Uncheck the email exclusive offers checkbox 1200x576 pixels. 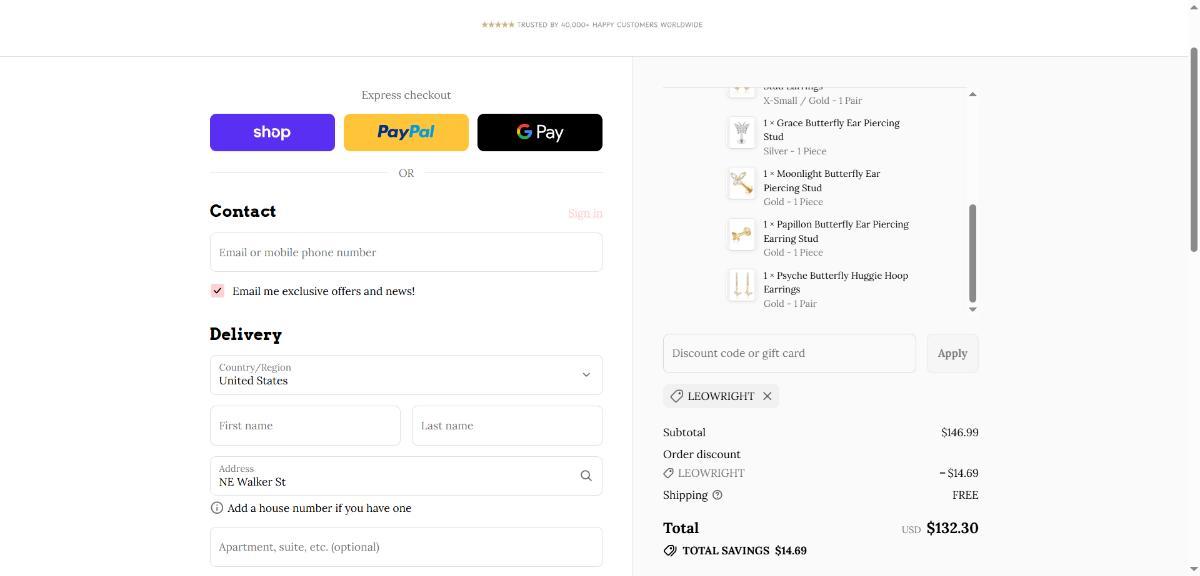pyautogui.click(x=217, y=291)
